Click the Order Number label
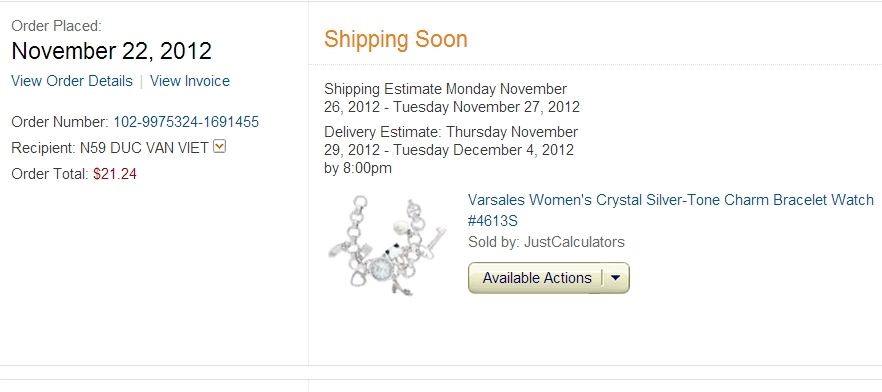882x392 pixels. click(60, 122)
